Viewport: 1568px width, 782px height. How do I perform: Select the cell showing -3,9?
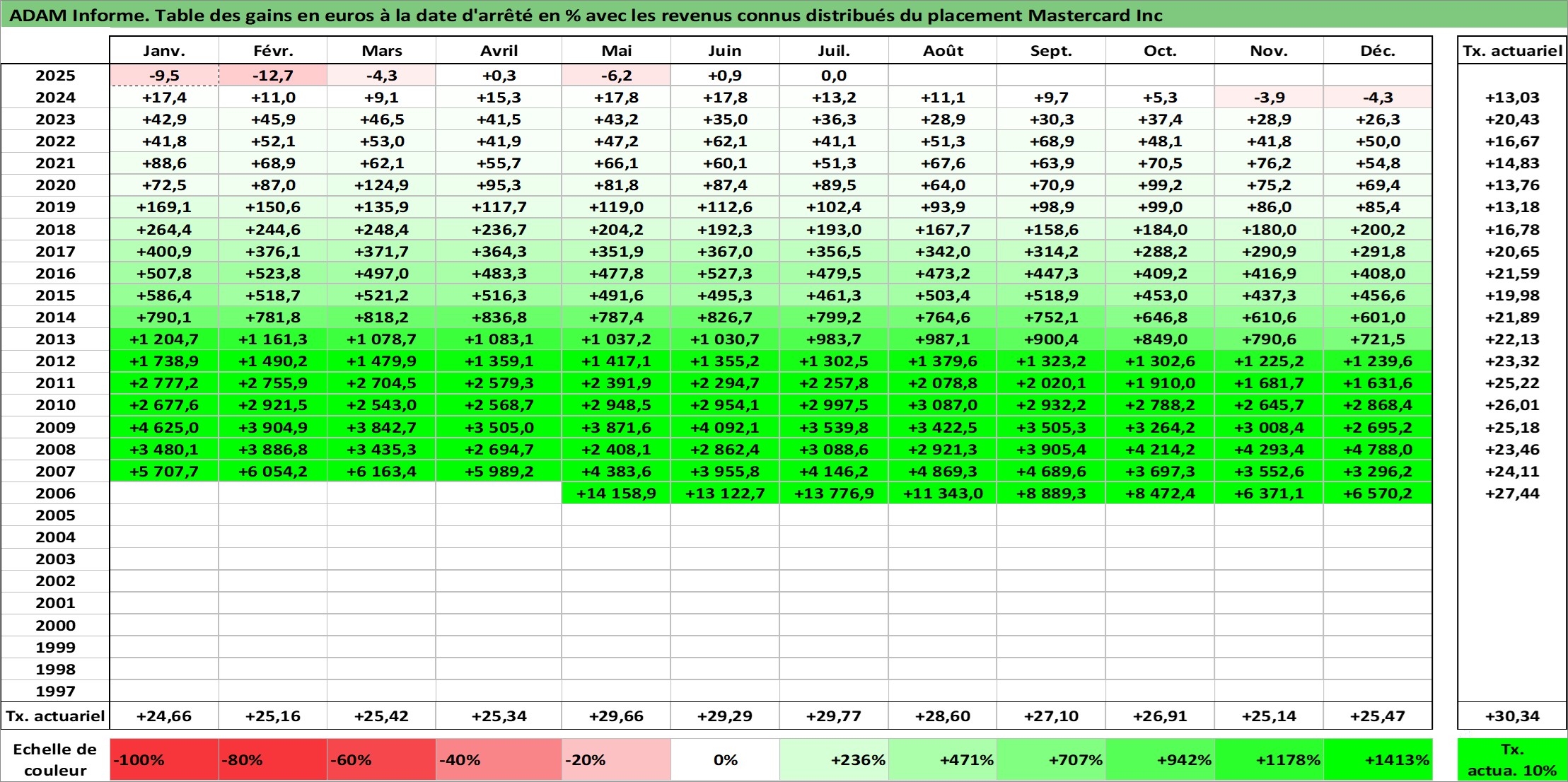point(1270,98)
